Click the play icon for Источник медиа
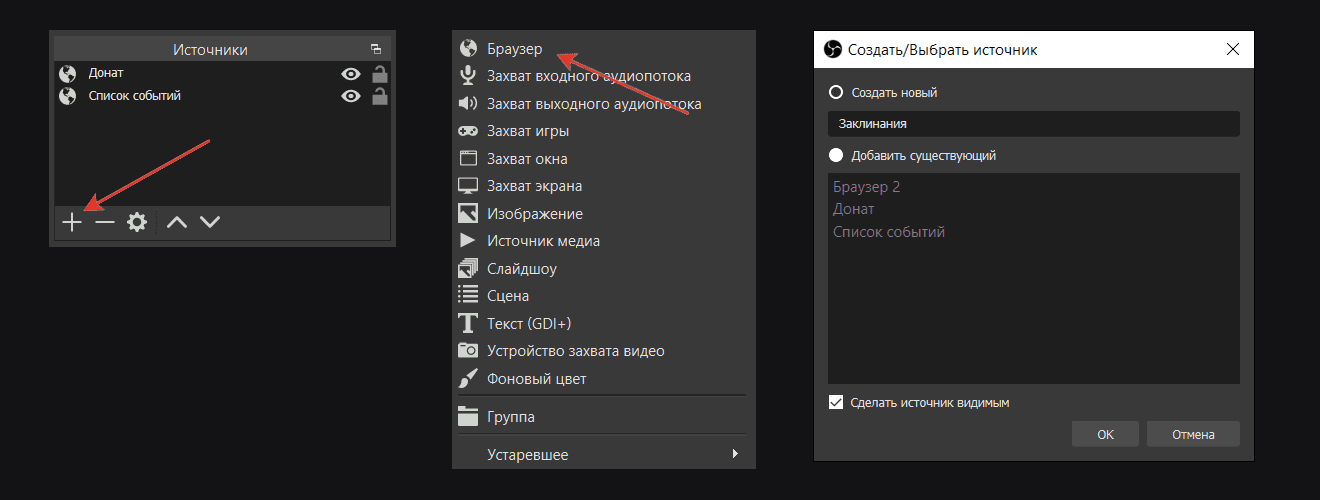 (x=467, y=241)
